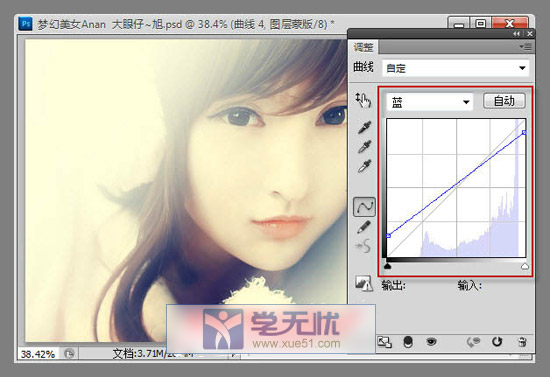
Task: Click the zoom percentage field 38.42%
Action: (x=38, y=354)
